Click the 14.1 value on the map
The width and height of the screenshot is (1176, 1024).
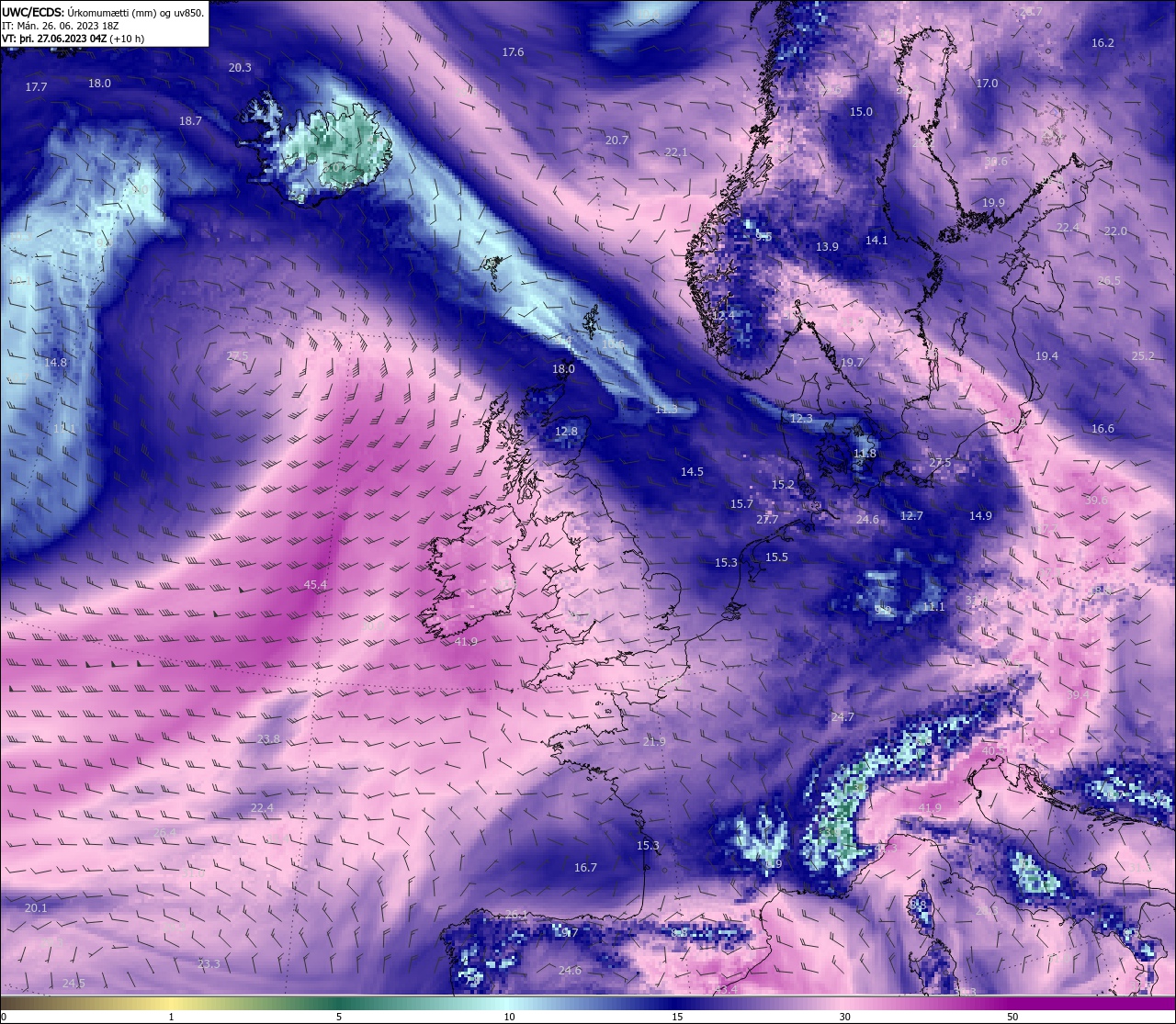coord(876,241)
